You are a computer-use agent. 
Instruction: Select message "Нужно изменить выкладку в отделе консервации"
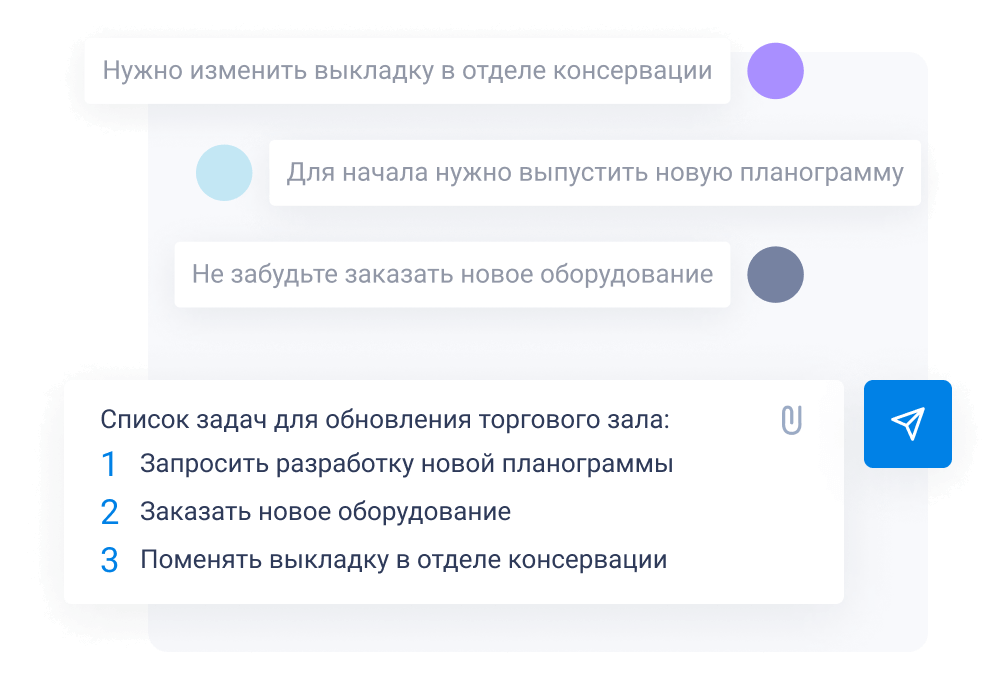(x=407, y=71)
